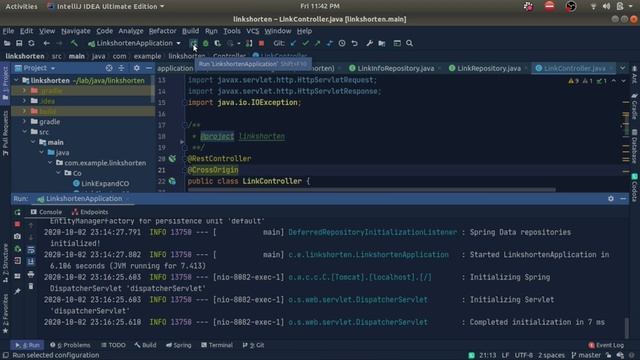The height and width of the screenshot is (360, 640).
Task: Collapse the main folder node
Action: (x=33, y=142)
